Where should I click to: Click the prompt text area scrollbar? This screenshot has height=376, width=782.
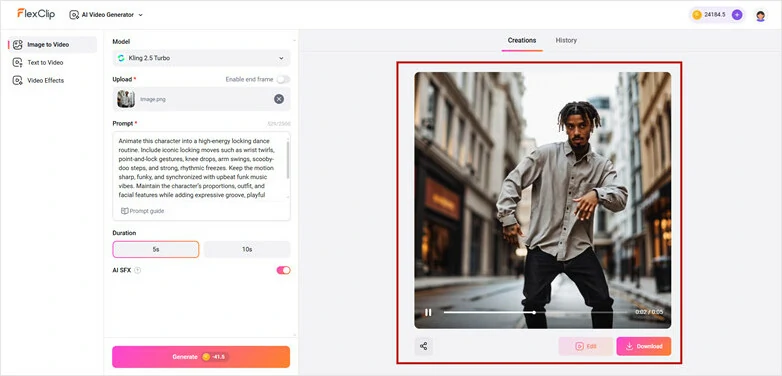coord(288,160)
